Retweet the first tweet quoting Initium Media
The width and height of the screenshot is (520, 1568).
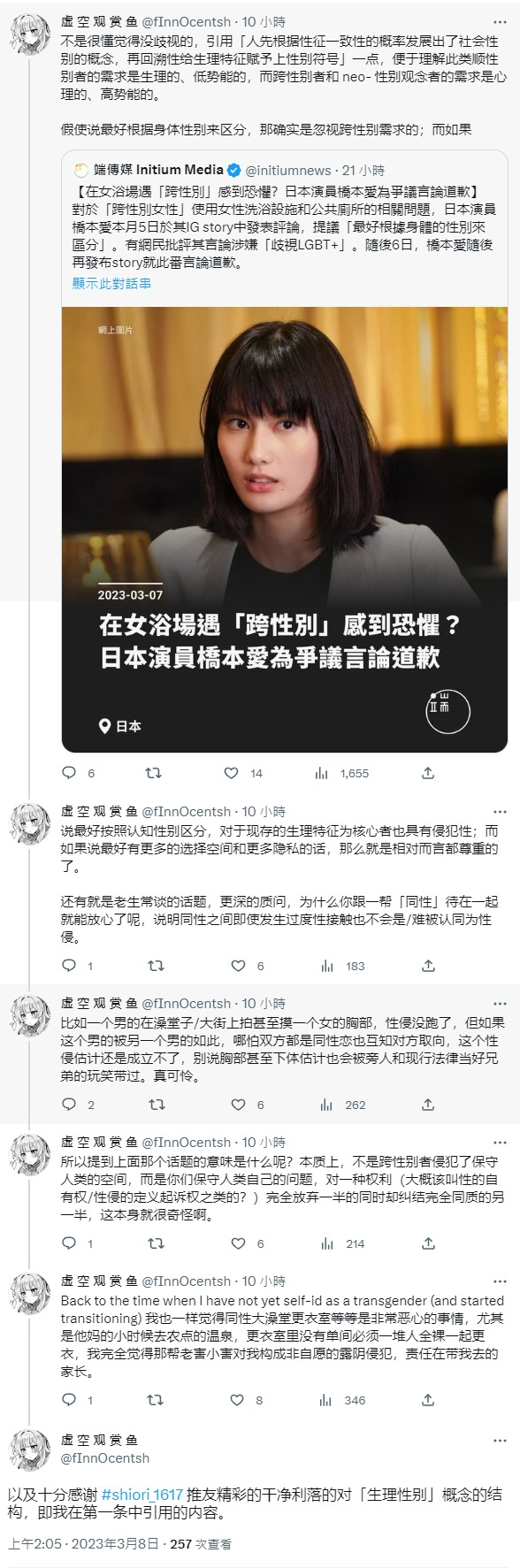click(x=153, y=773)
